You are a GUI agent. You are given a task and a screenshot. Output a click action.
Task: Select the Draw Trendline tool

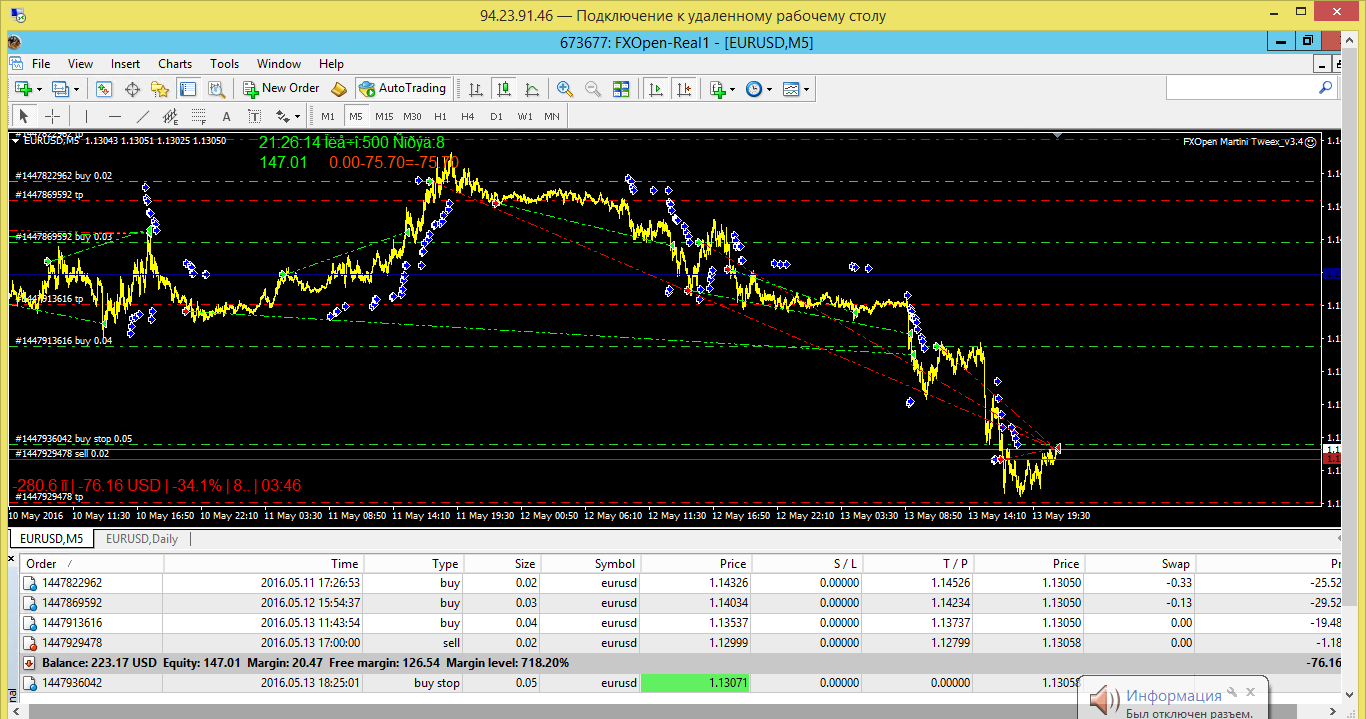143,116
